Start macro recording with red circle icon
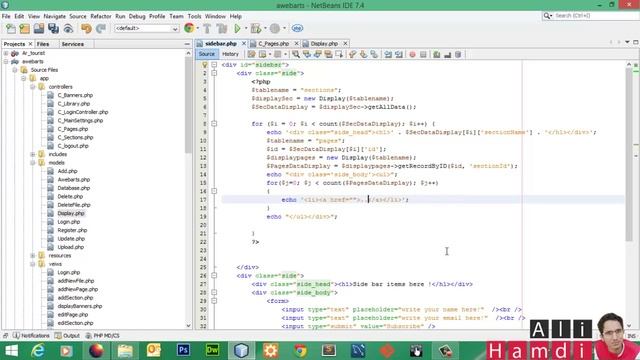The height and width of the screenshot is (360, 640). [413, 54]
